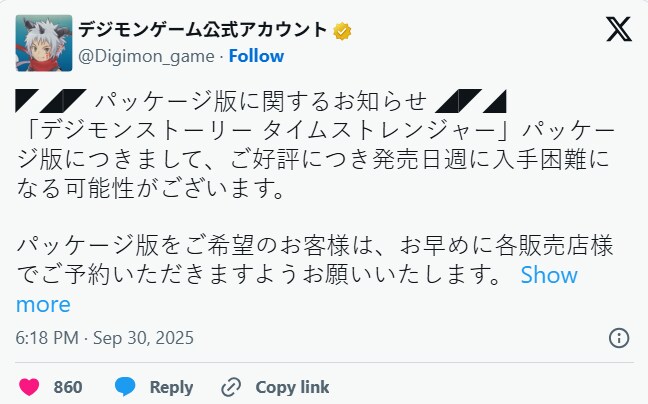Click the info circle icon
648x404 pixels.
pyautogui.click(x=619, y=337)
